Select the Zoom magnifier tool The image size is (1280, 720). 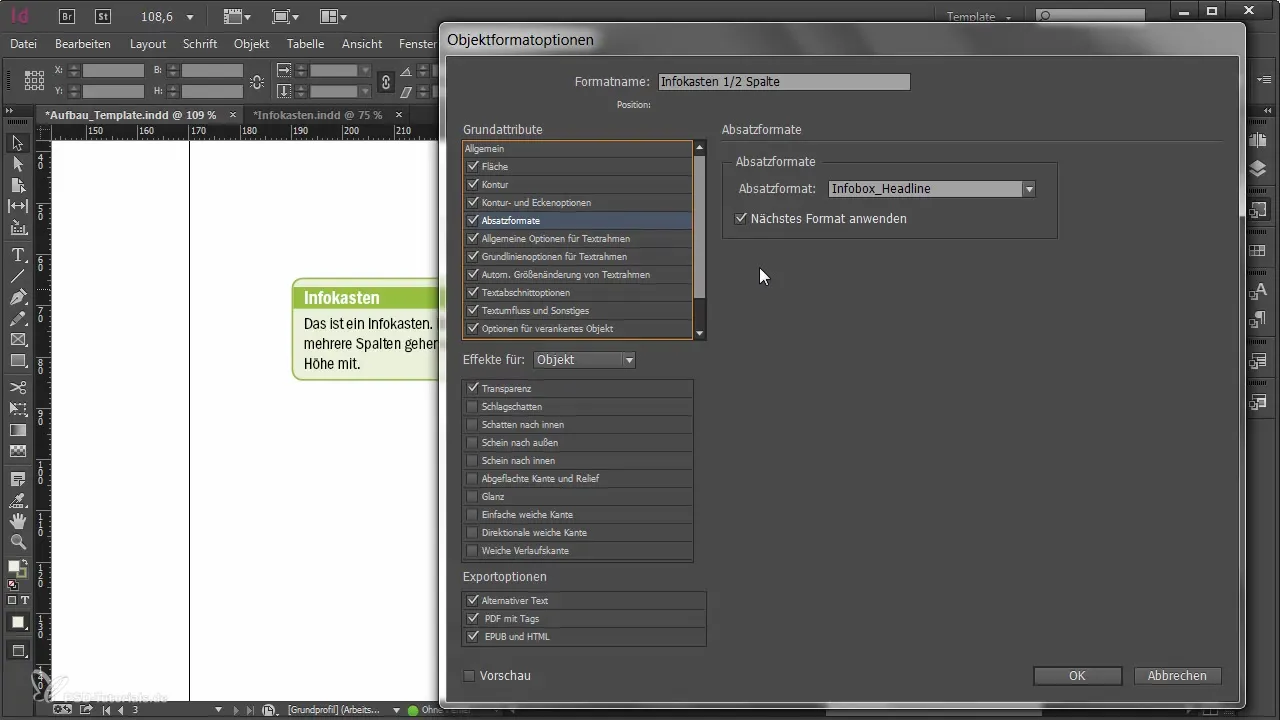click(x=17, y=541)
